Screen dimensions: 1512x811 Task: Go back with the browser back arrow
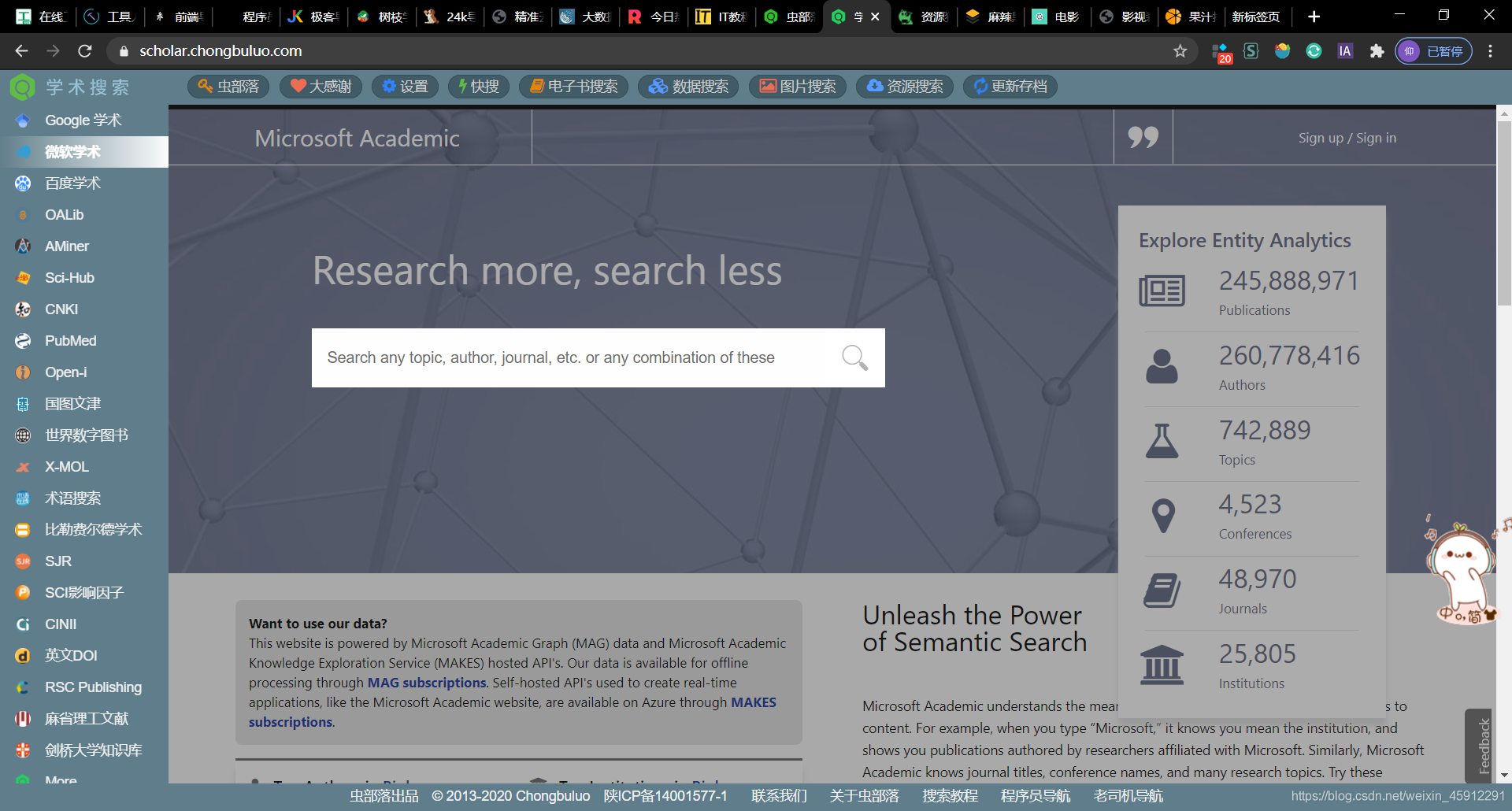[21, 51]
